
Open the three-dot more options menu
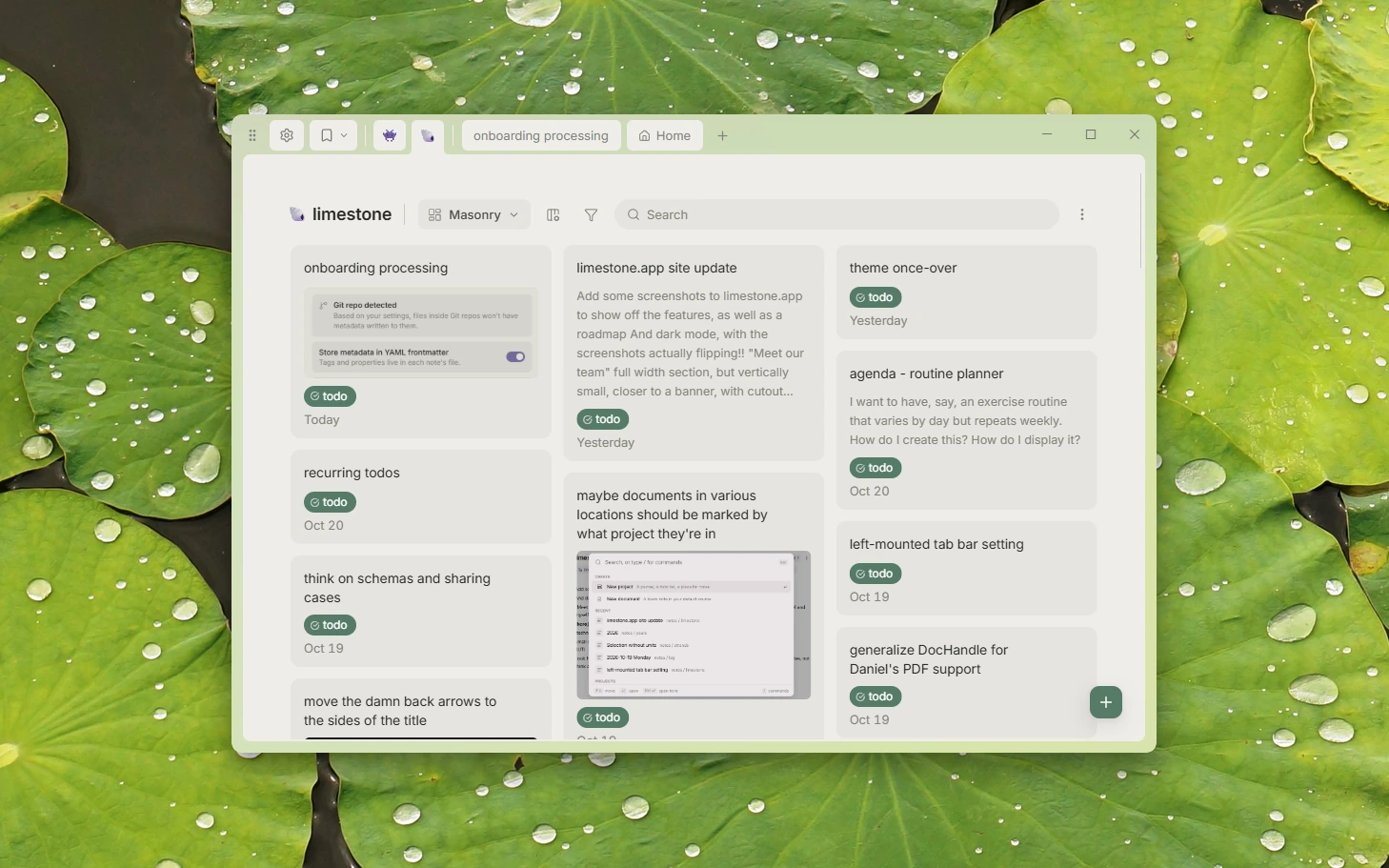(1082, 214)
